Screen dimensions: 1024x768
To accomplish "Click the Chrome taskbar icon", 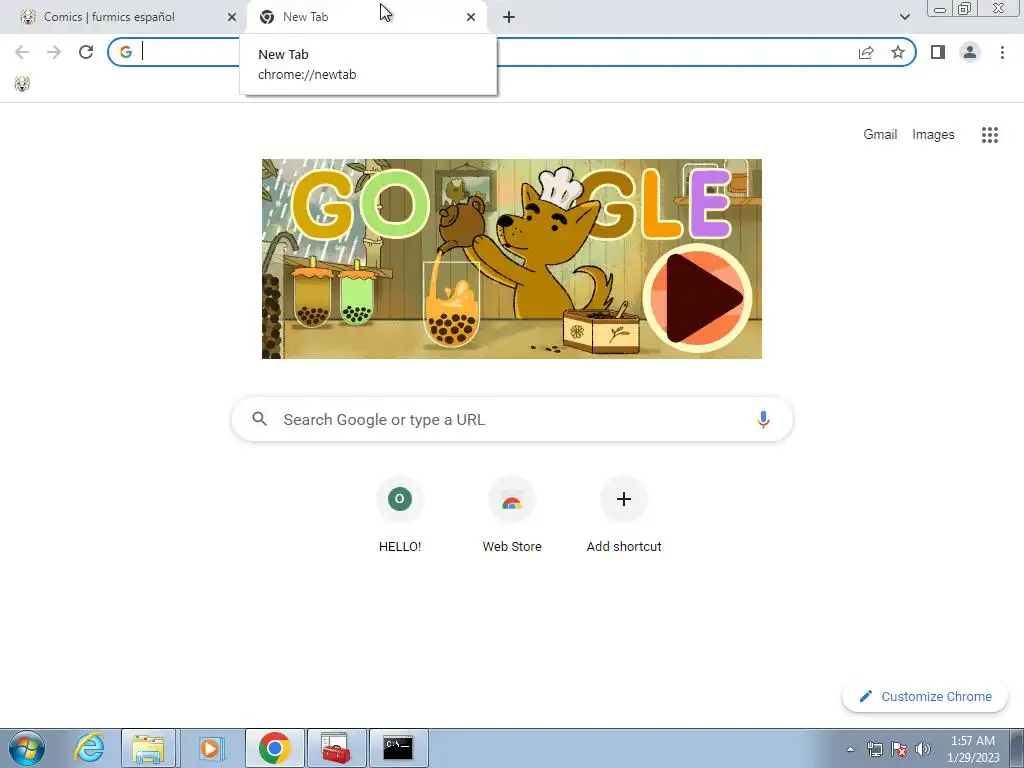I will (274, 748).
